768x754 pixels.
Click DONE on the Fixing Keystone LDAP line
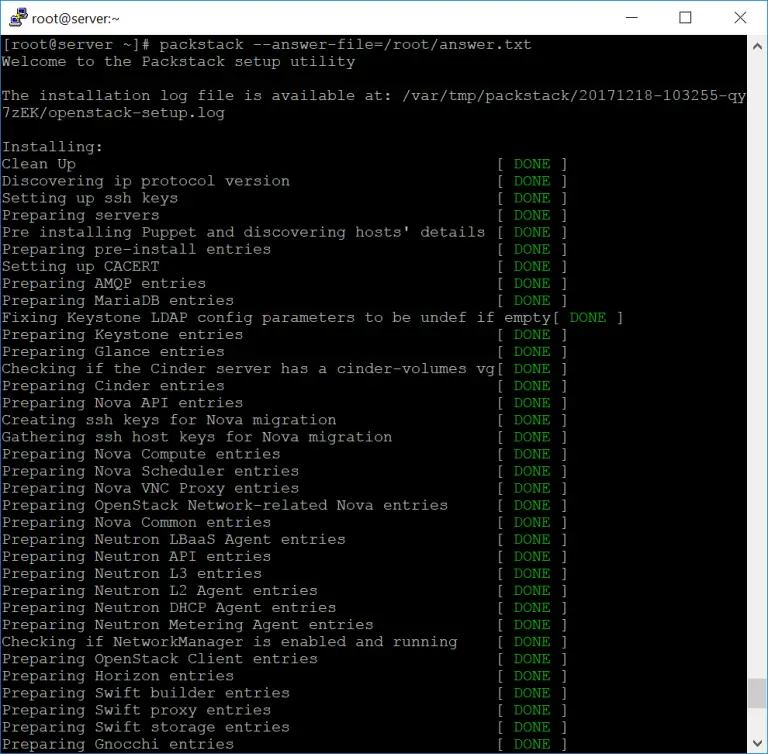[x=587, y=318]
